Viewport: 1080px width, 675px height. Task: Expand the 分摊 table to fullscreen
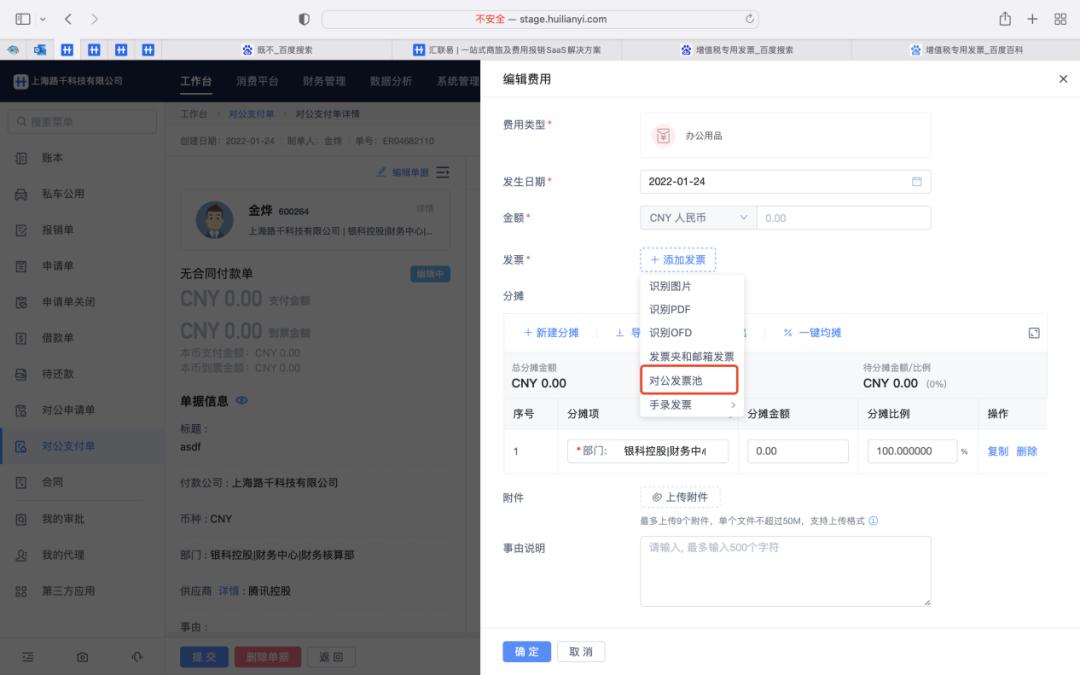(1033, 333)
